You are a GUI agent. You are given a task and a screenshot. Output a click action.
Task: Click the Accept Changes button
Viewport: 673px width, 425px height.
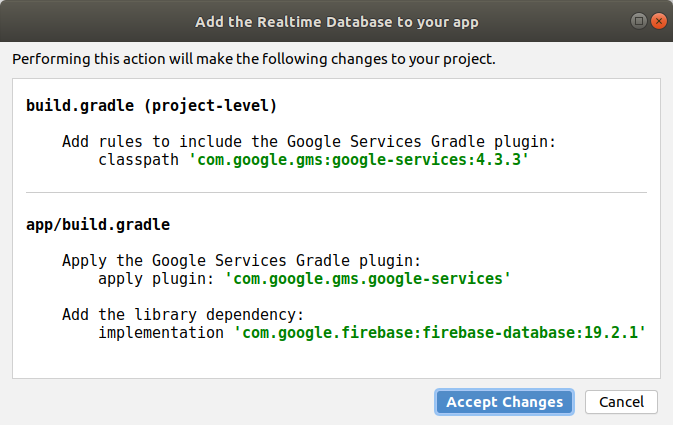tap(504, 402)
